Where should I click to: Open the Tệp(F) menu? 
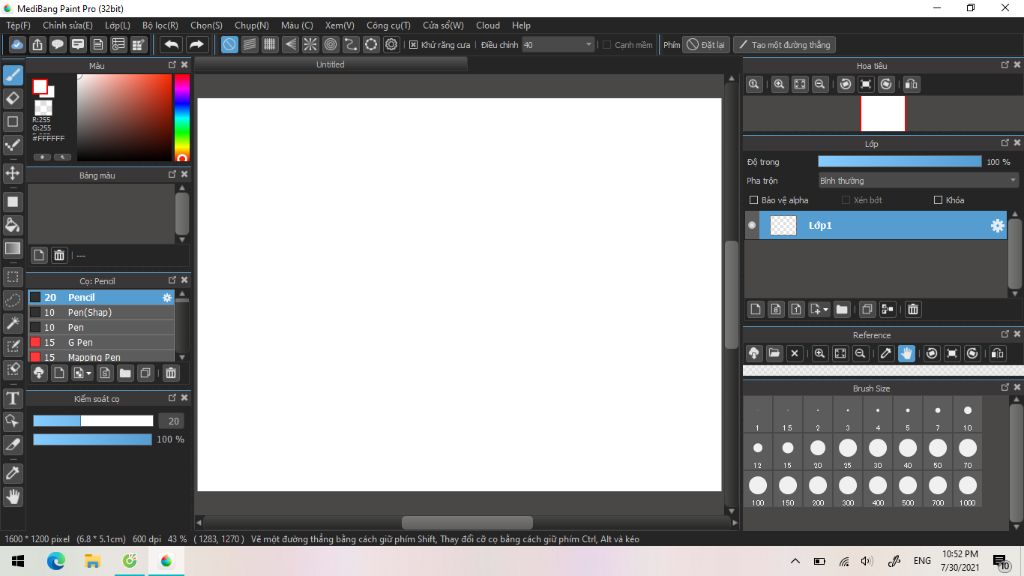(18, 25)
